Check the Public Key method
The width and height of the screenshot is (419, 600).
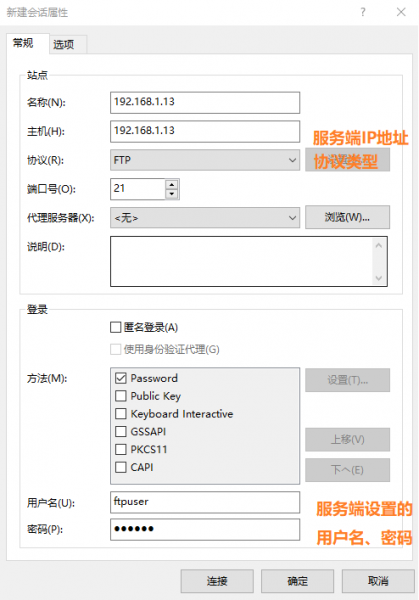121,396
